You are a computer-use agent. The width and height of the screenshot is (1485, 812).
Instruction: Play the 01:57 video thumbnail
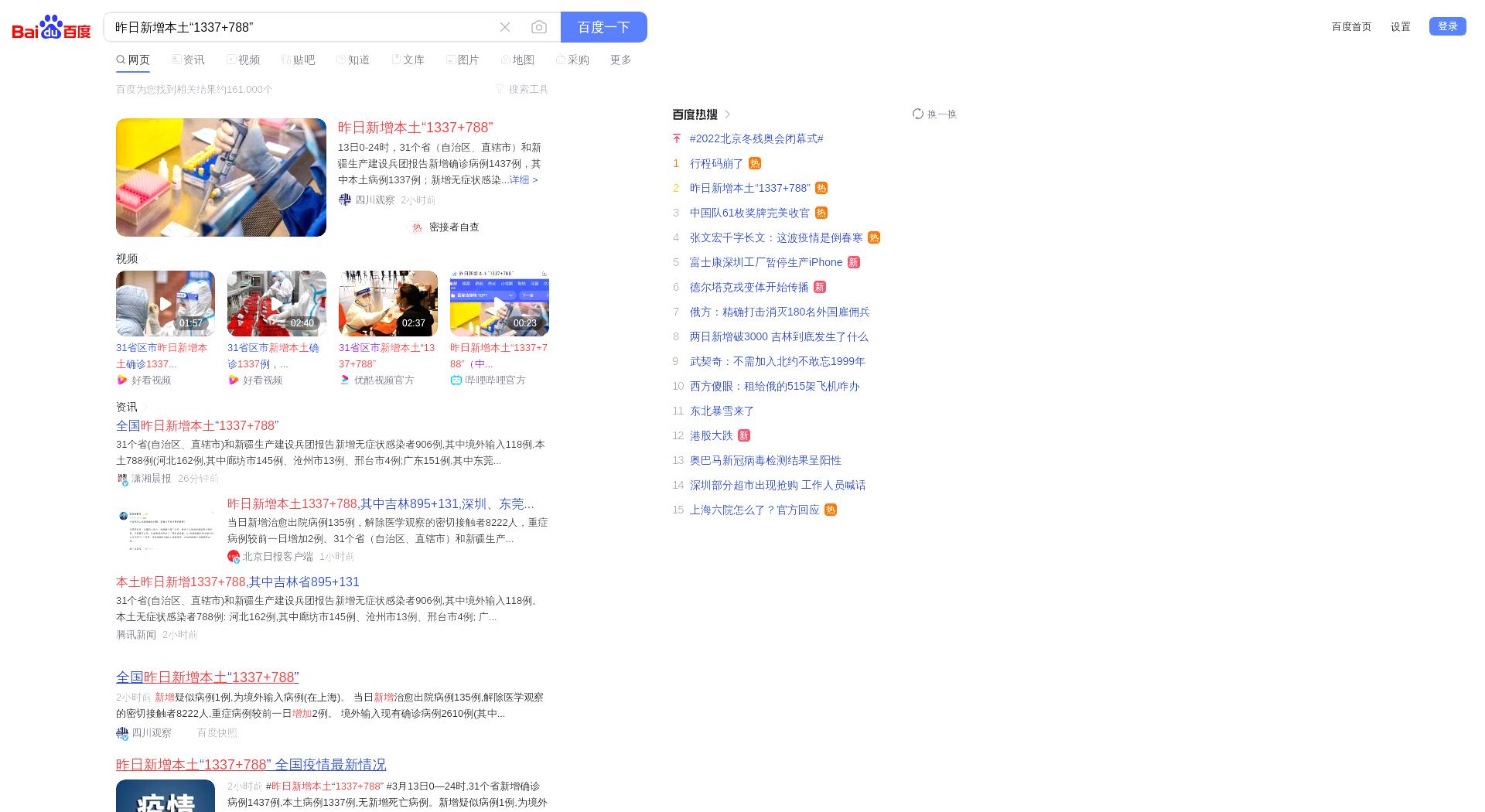pyautogui.click(x=166, y=303)
